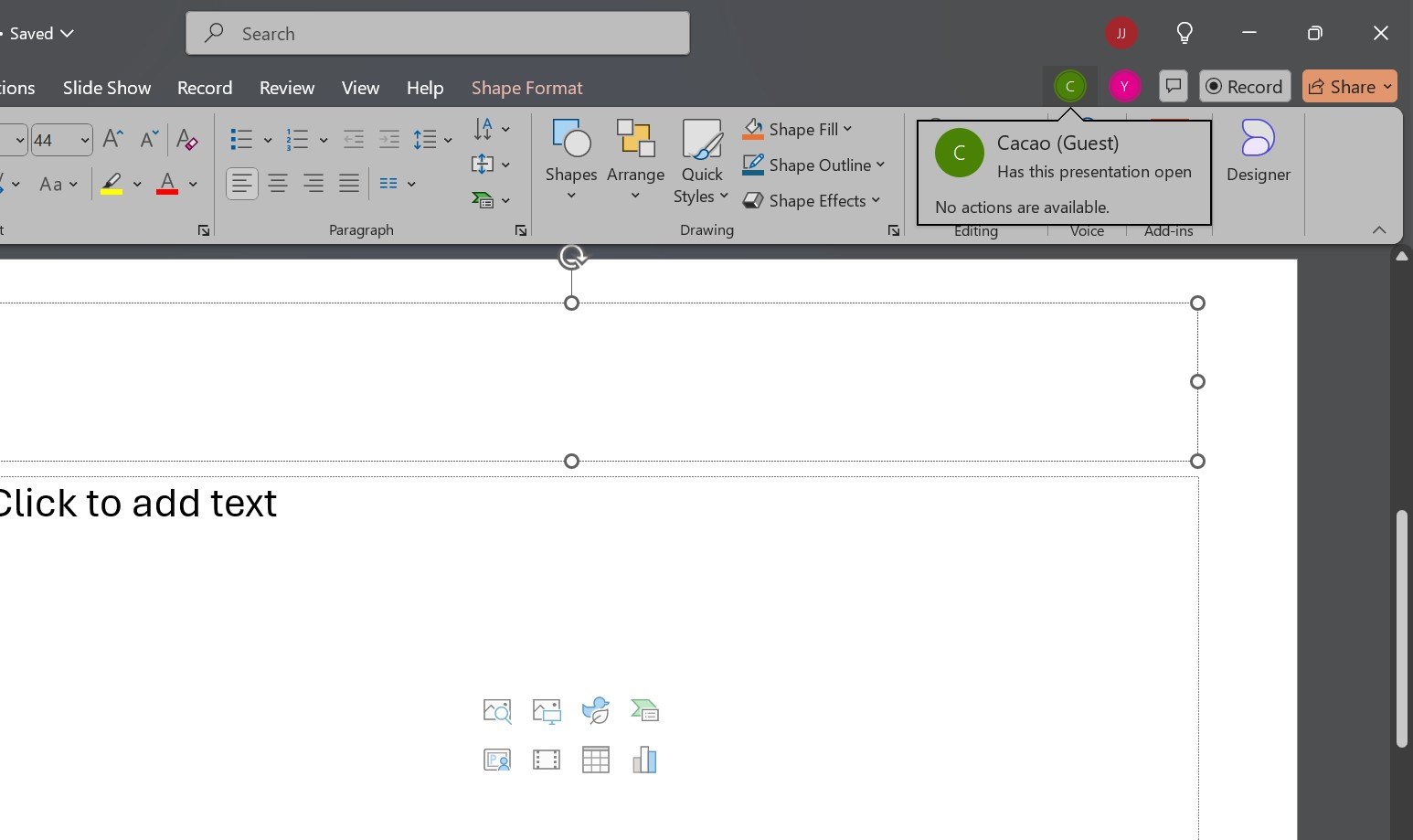Open the Shapes gallery

(x=571, y=160)
